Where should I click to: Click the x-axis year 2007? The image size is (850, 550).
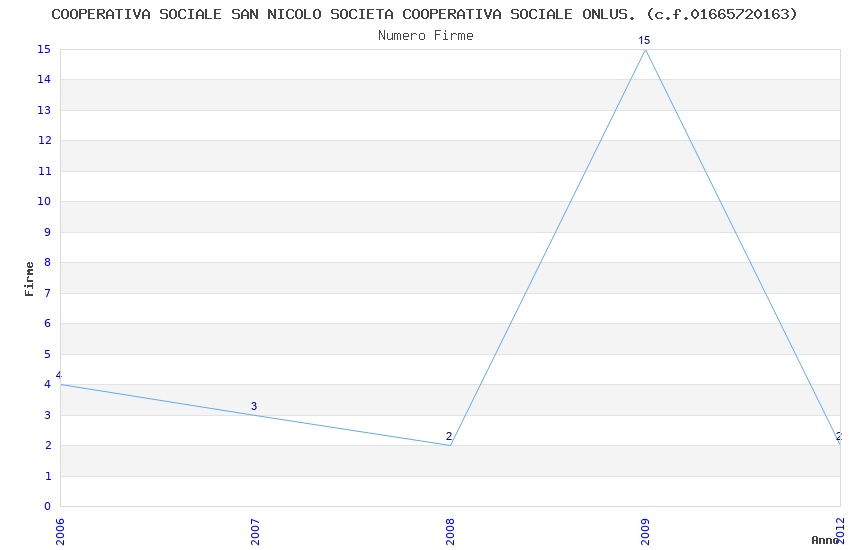[x=255, y=532]
